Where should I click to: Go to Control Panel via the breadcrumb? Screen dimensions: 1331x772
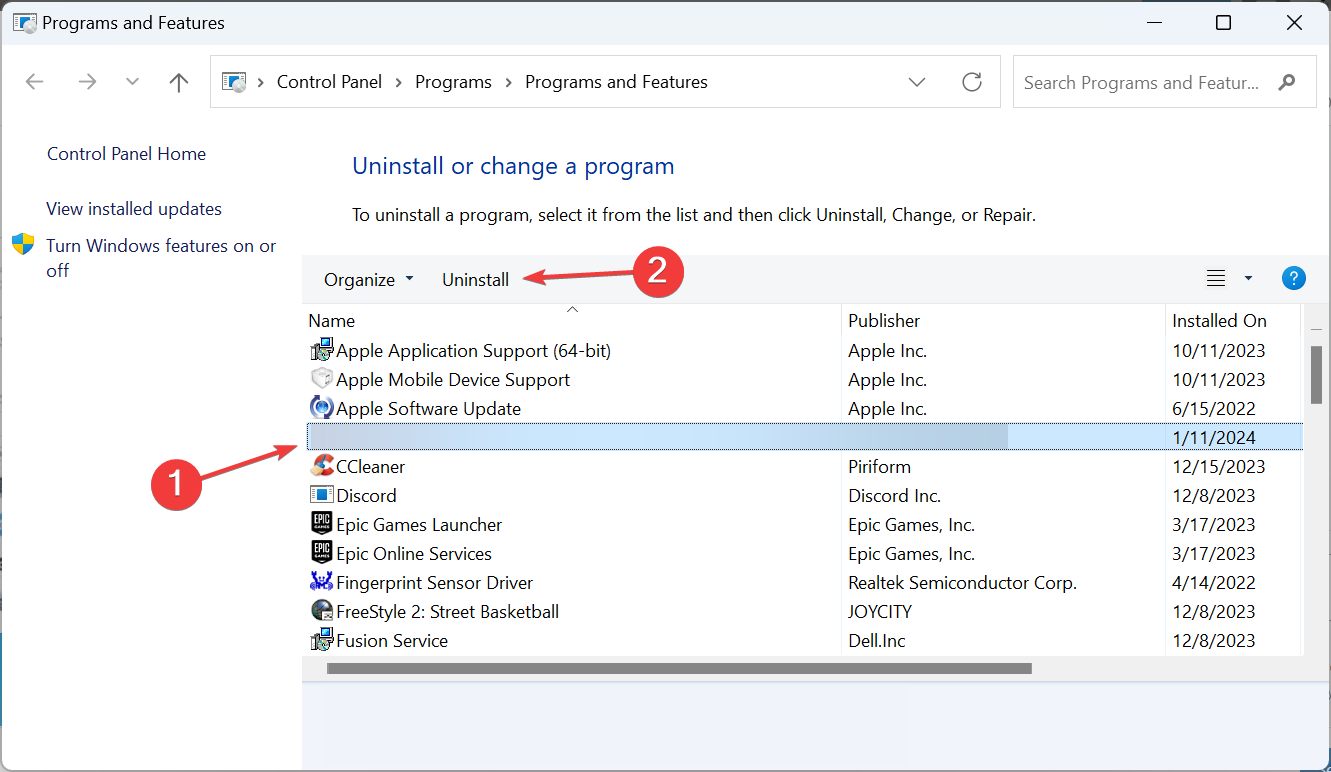(x=329, y=81)
